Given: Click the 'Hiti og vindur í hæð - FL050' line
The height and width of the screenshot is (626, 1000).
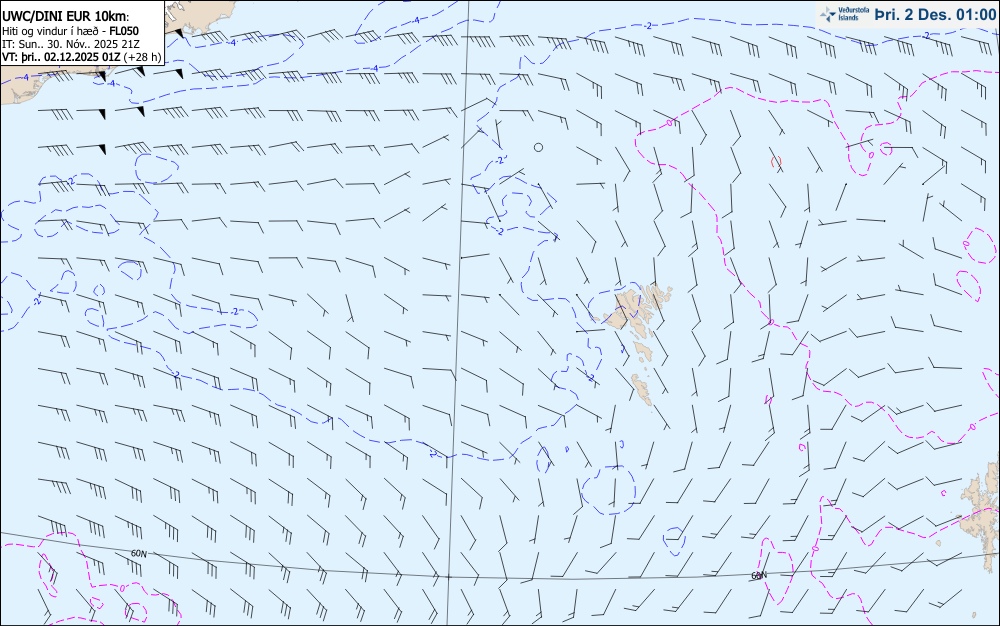Looking at the screenshot, I should coord(70,31).
